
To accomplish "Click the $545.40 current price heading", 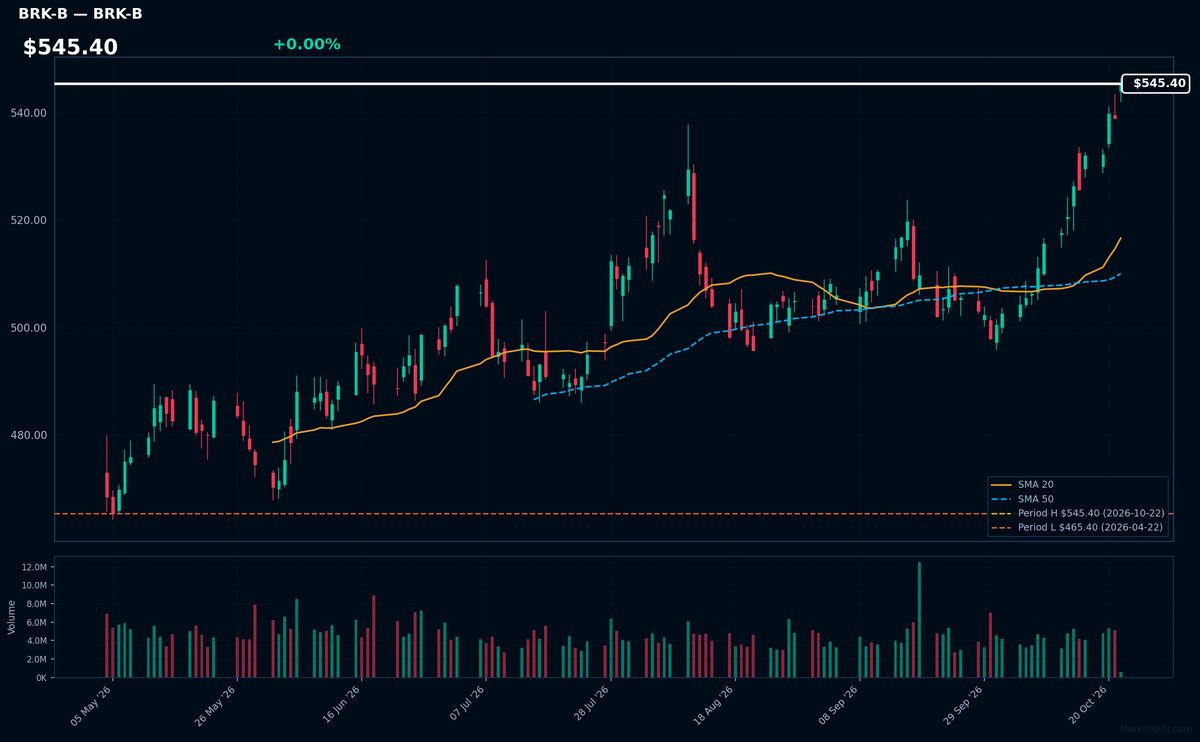I will [x=70, y=47].
